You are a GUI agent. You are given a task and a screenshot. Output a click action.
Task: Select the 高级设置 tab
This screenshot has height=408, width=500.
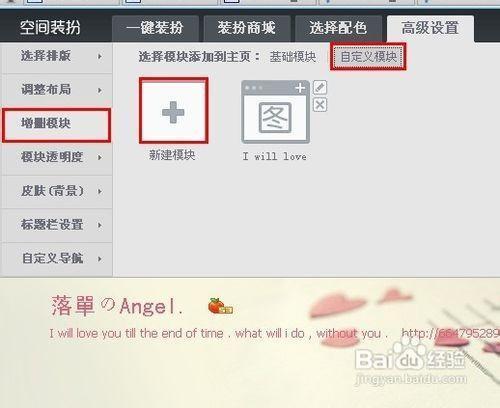pyautogui.click(x=430, y=28)
